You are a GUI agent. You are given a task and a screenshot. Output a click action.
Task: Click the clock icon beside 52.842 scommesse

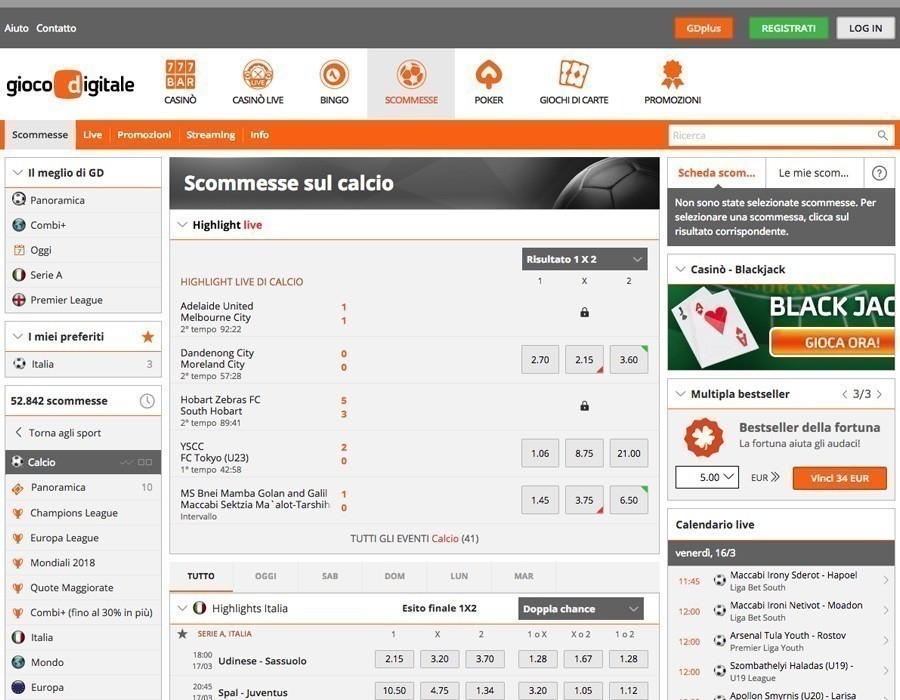click(147, 401)
